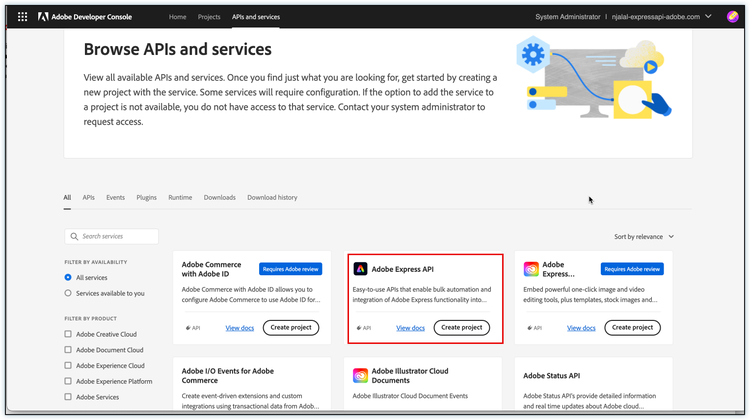Click API type icon on Adobe Express Embed card
The height and width of the screenshot is (420, 750).
(529, 328)
